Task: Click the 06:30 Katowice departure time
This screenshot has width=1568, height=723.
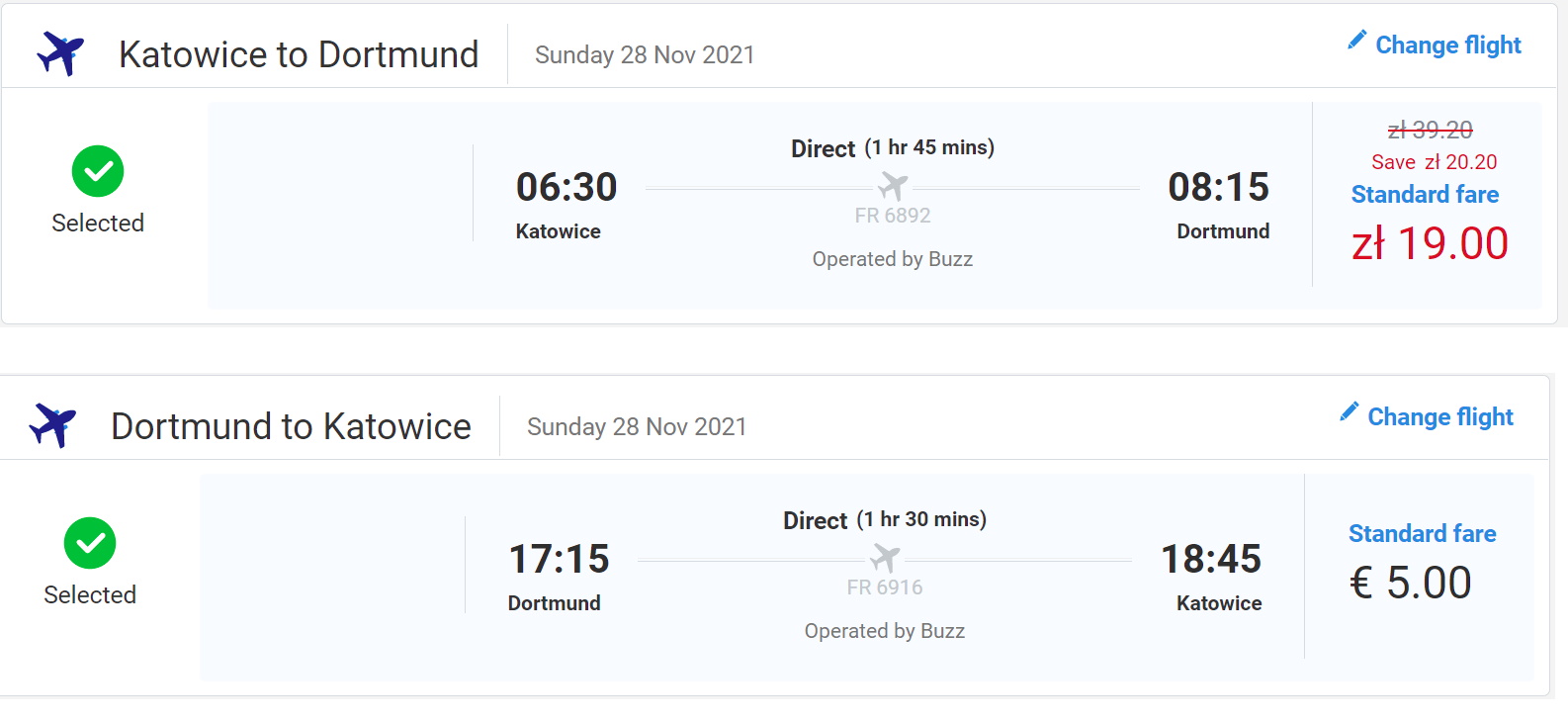Action: coord(566,187)
